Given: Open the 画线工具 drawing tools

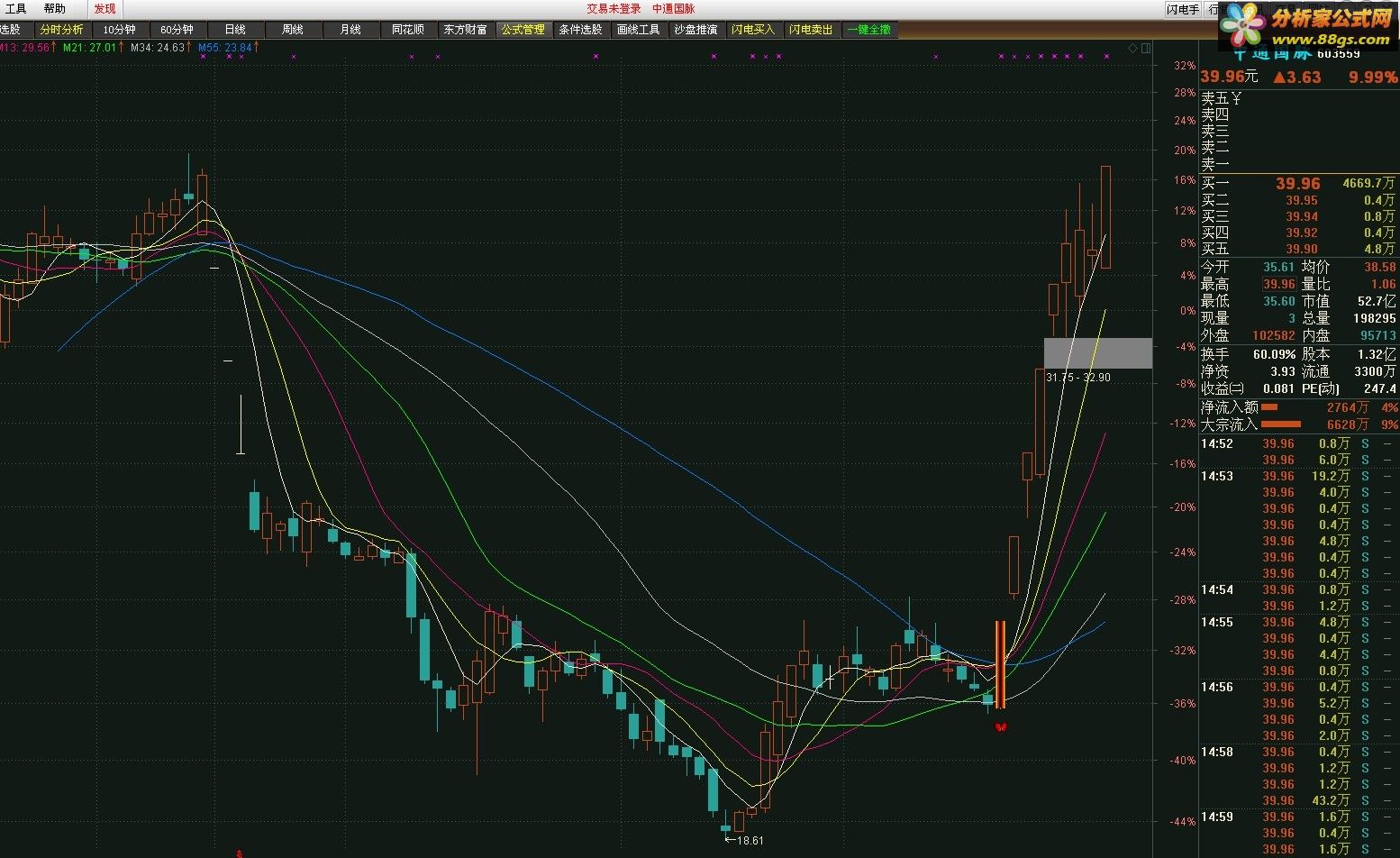Looking at the screenshot, I should click(x=638, y=30).
